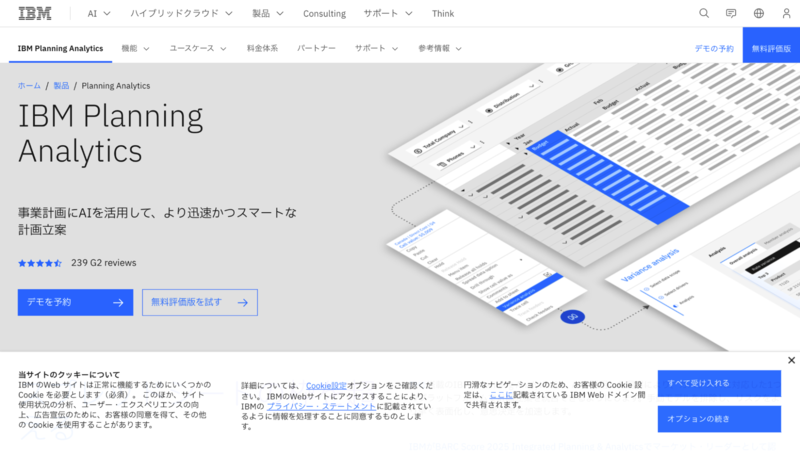
Task: Open the 239 G2 reviews link
Action: tap(104, 263)
